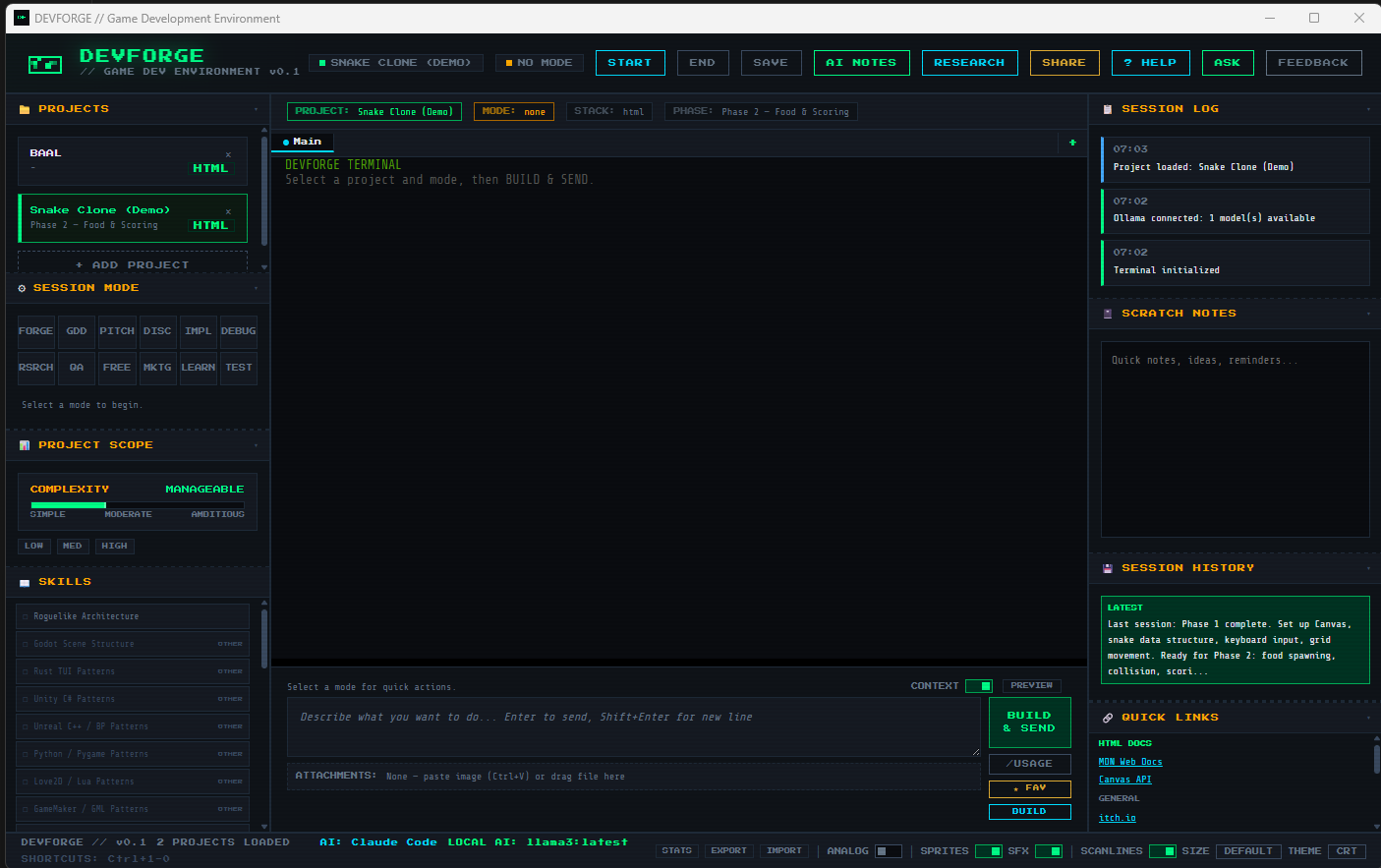This screenshot has height=868, width=1381.
Task: Switch to the Main terminal tab
Action: tap(303, 143)
